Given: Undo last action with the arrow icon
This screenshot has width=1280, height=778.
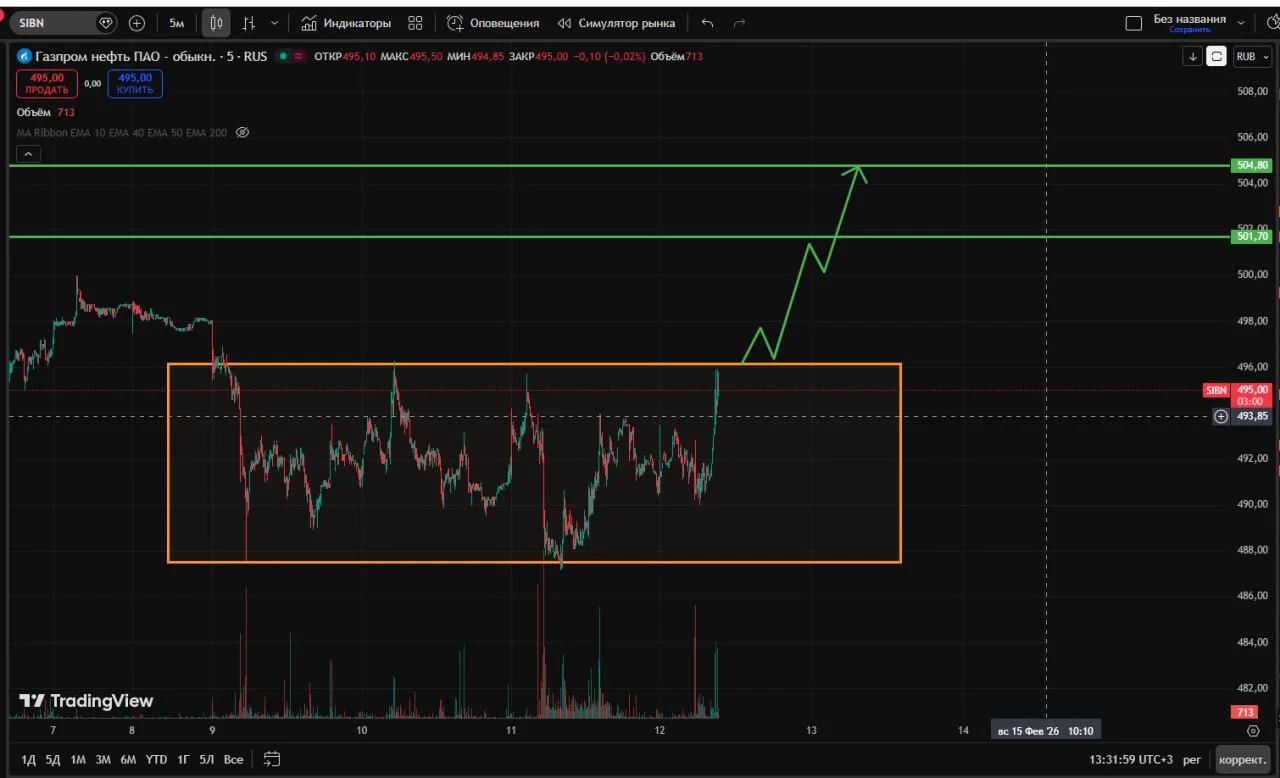Looking at the screenshot, I should 708,23.
